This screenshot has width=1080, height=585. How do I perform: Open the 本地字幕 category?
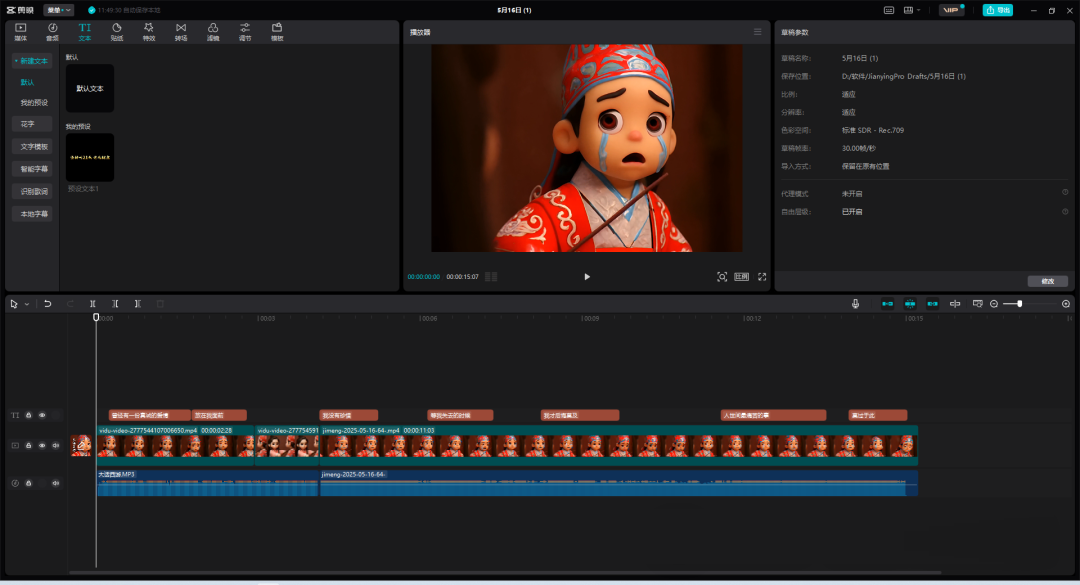[32, 214]
